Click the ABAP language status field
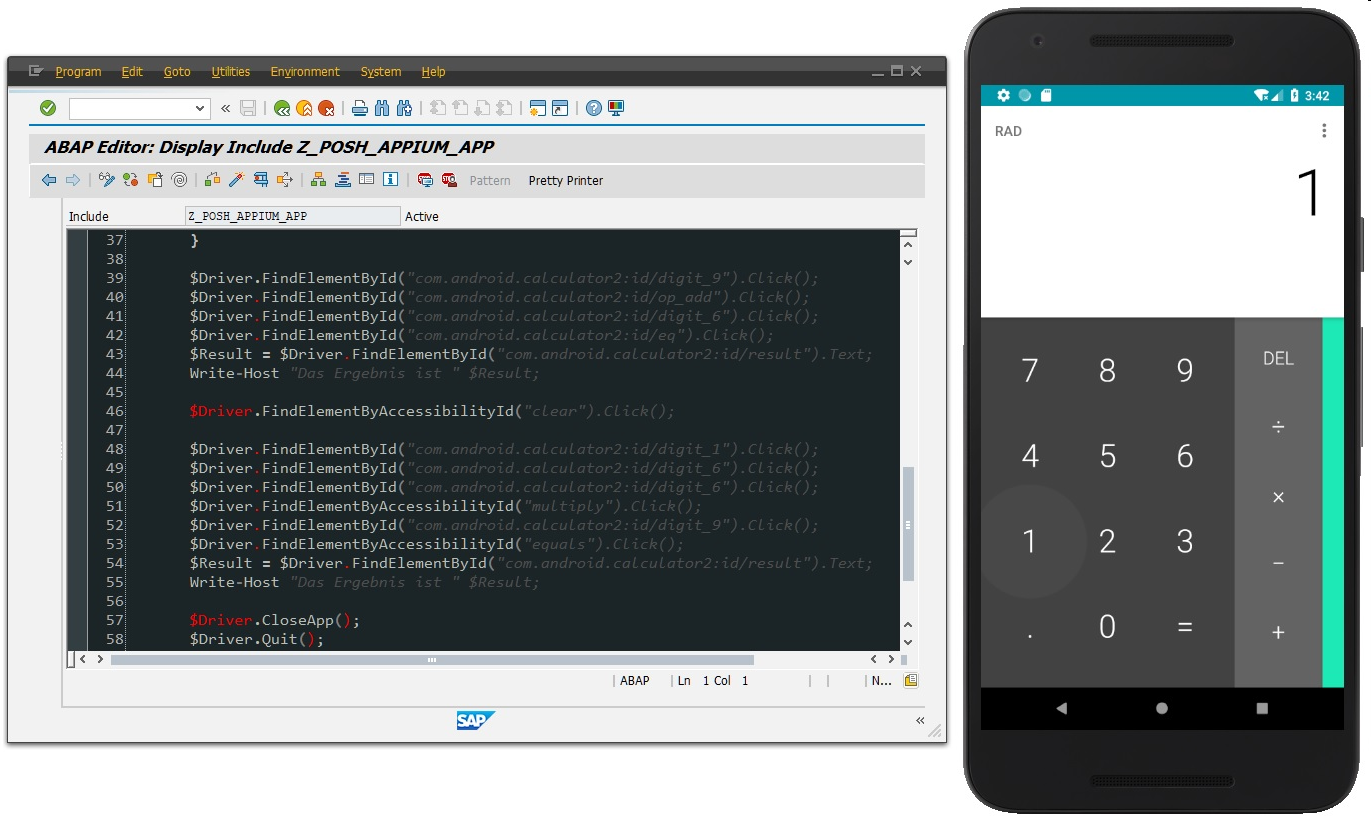Viewport: 1371px width, 819px height. click(634, 681)
